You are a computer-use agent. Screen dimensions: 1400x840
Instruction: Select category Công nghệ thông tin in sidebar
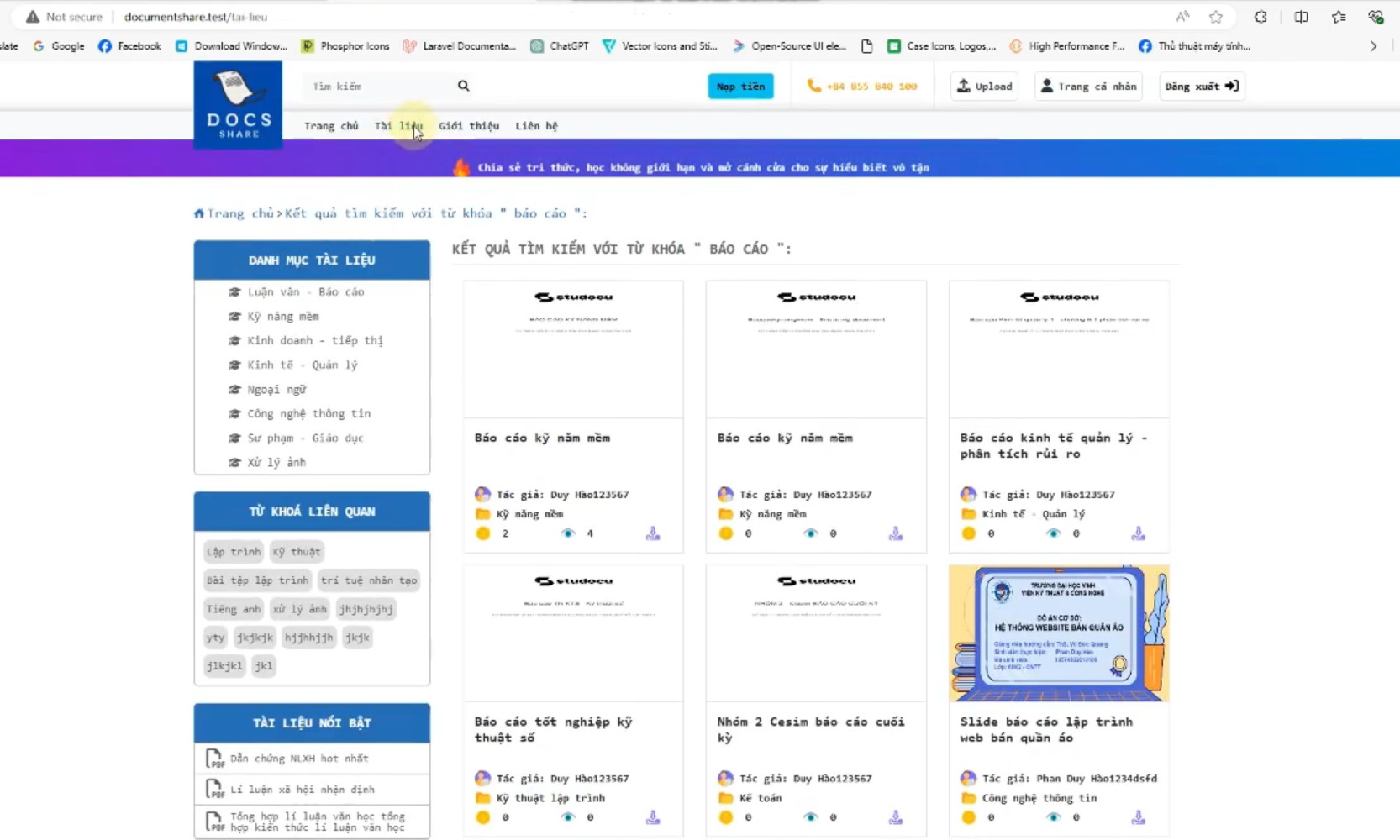(308, 414)
